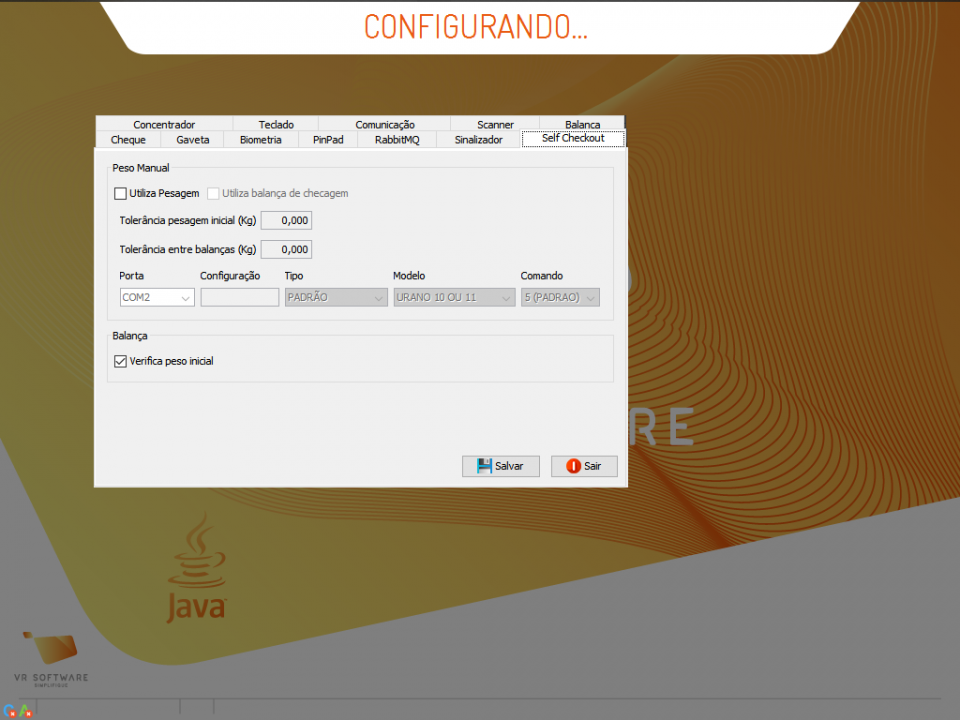
Task: Open the PinPad tab
Action: 328,140
